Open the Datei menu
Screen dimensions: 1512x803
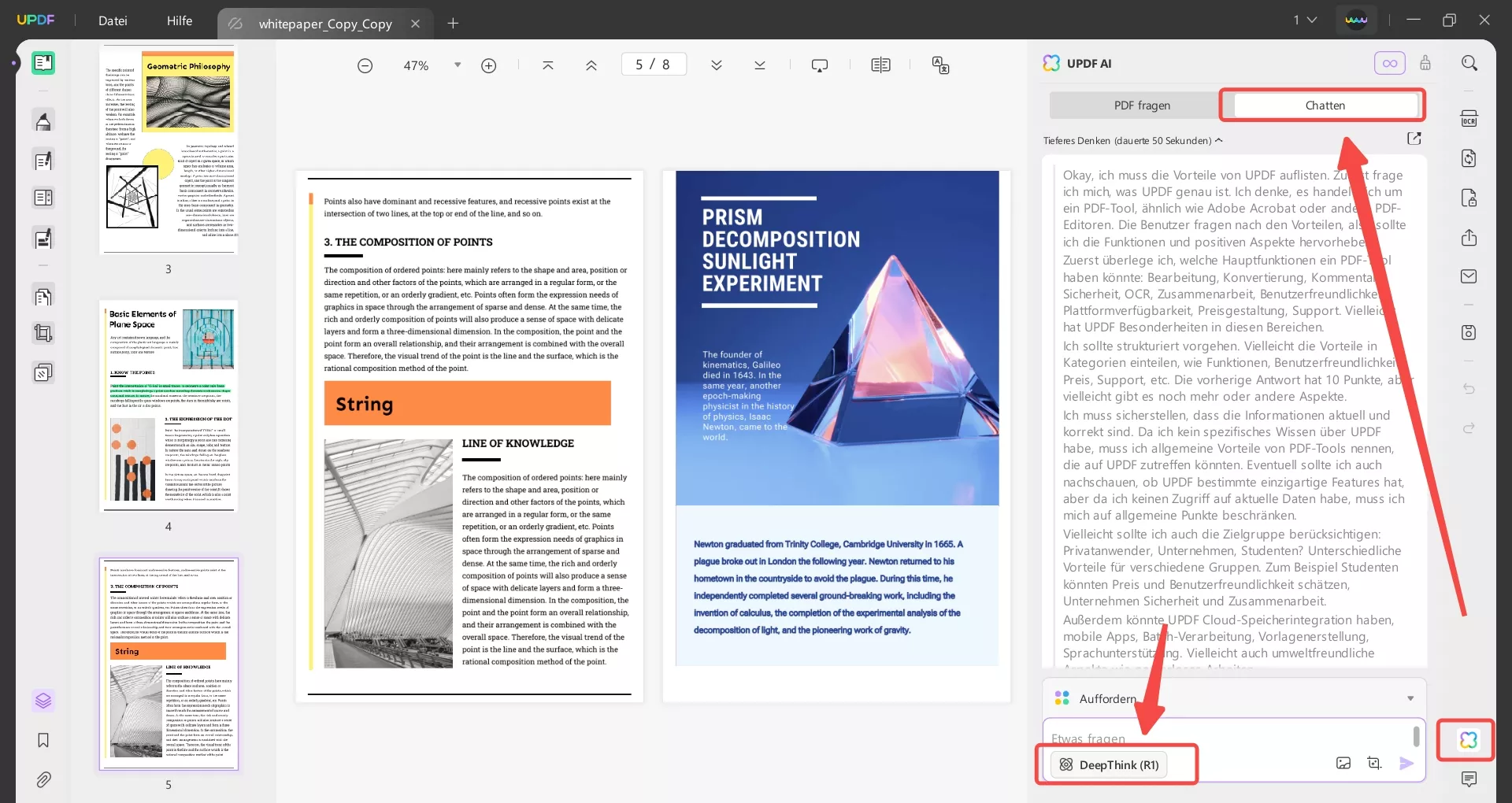[113, 21]
